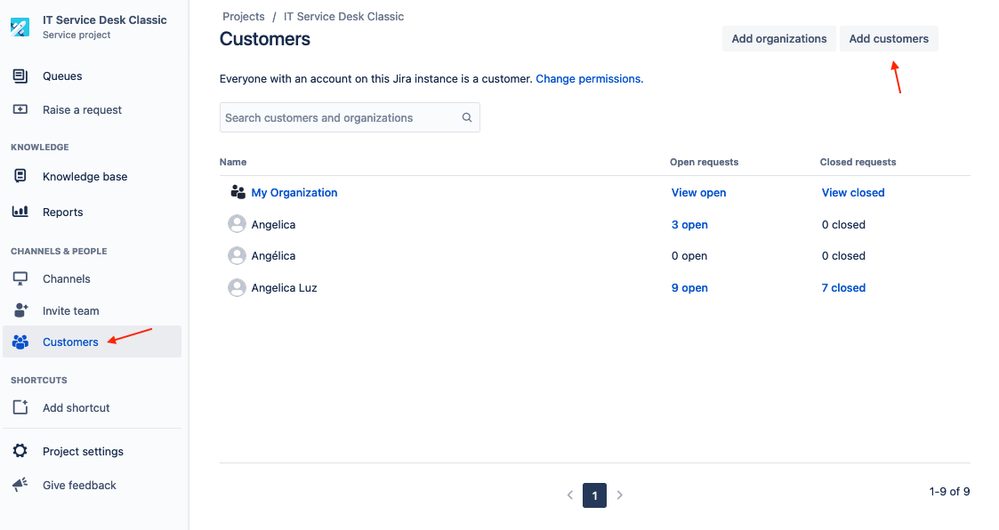Click the search magnifier icon
This screenshot has width=999, height=530.
pyautogui.click(x=467, y=117)
